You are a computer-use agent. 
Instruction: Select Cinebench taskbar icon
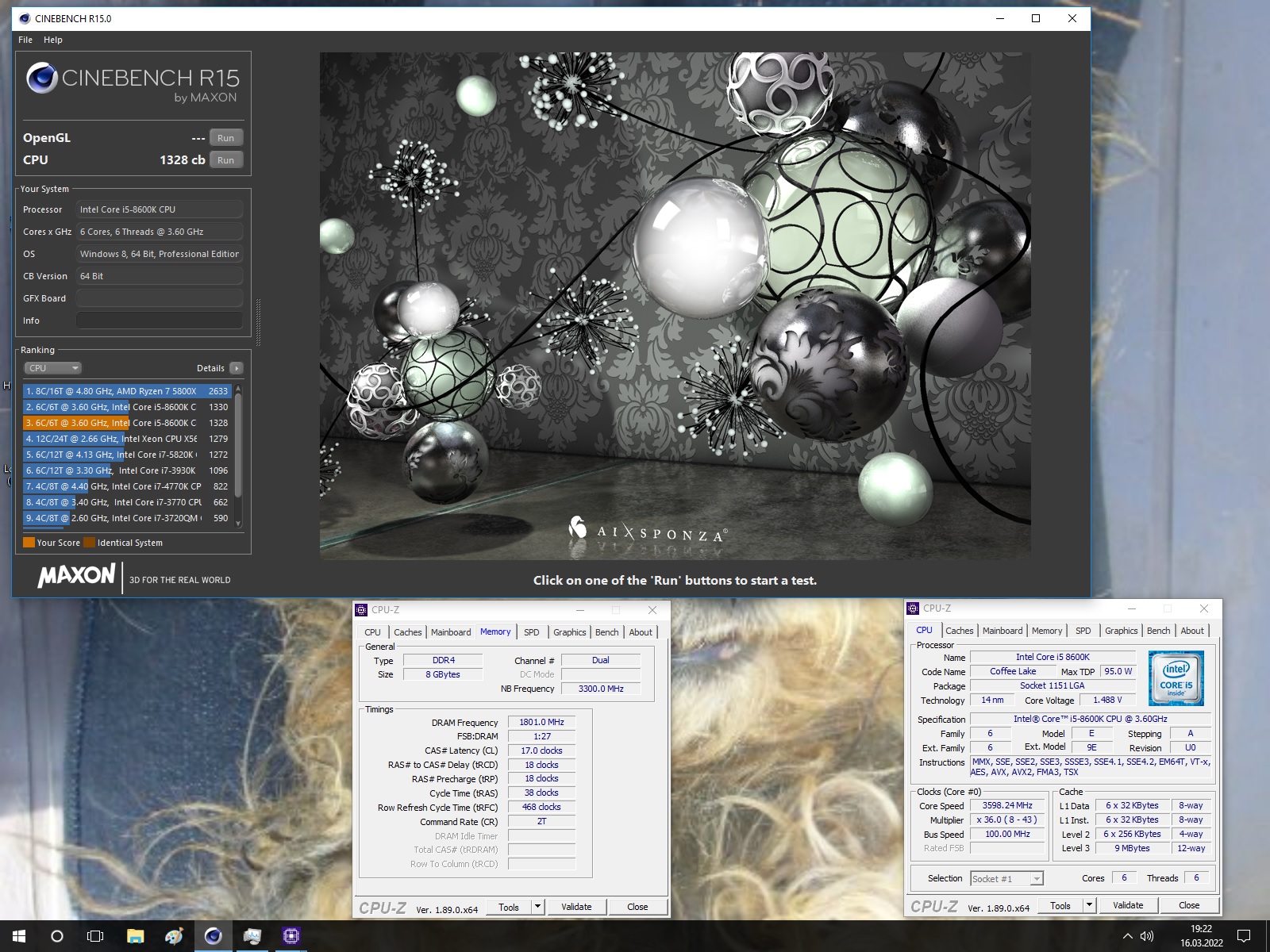click(213, 936)
